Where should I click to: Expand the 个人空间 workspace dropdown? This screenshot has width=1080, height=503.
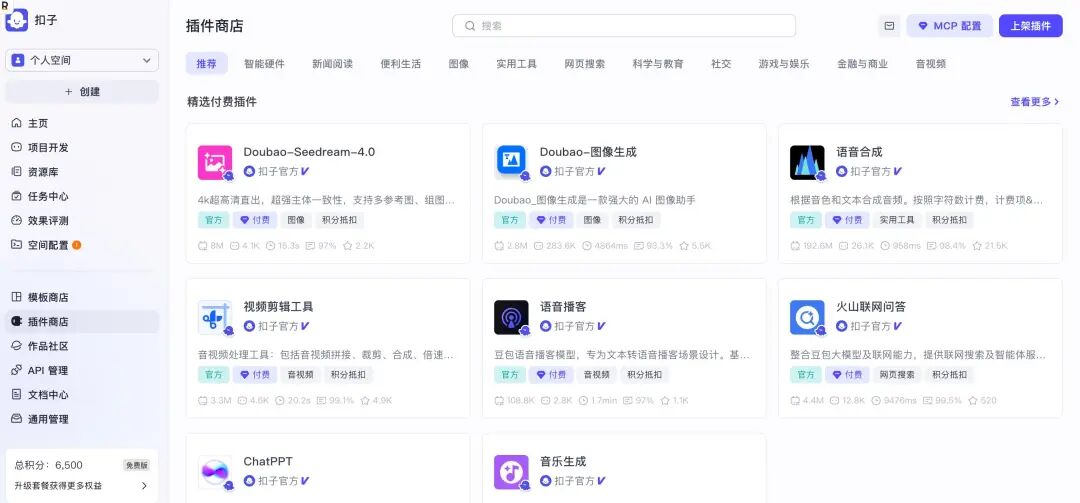point(82,61)
